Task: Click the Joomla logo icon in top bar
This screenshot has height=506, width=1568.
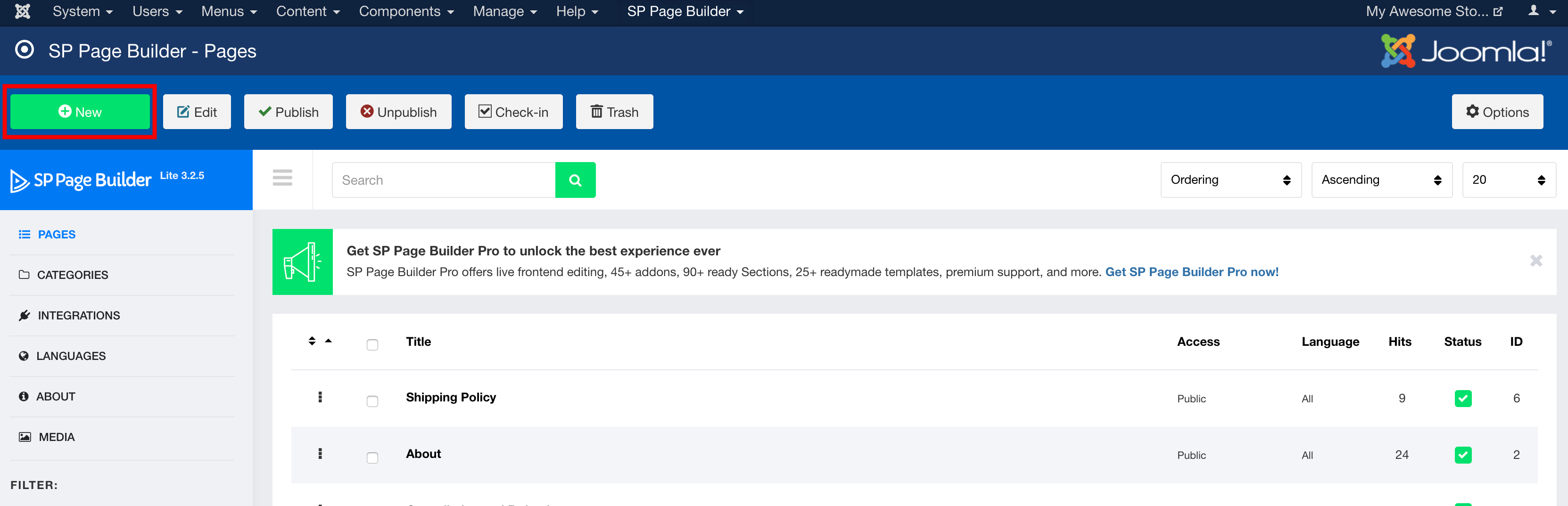Action: [23, 11]
